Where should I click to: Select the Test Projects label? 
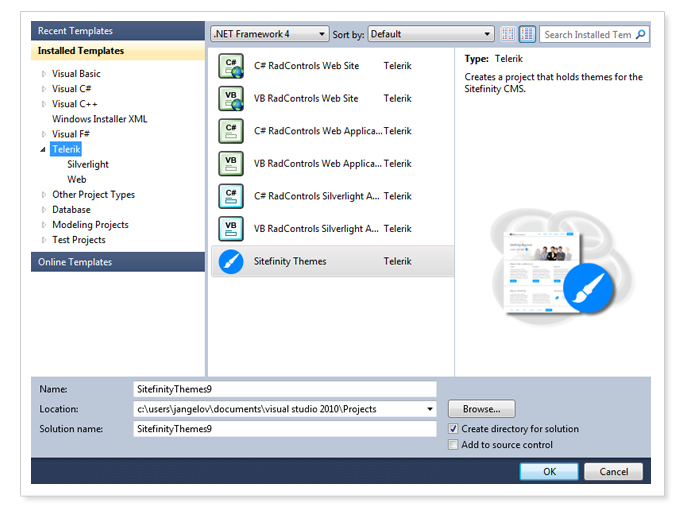(79, 240)
